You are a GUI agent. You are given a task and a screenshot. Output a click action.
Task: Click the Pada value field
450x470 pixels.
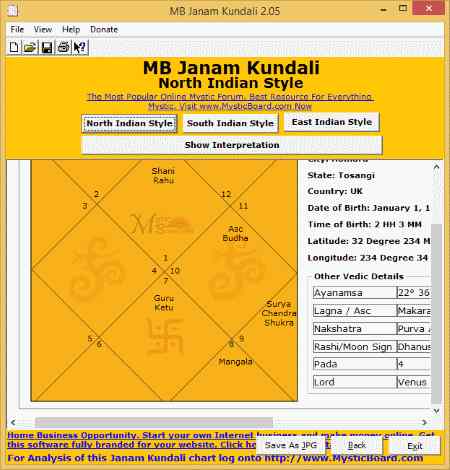click(414, 364)
